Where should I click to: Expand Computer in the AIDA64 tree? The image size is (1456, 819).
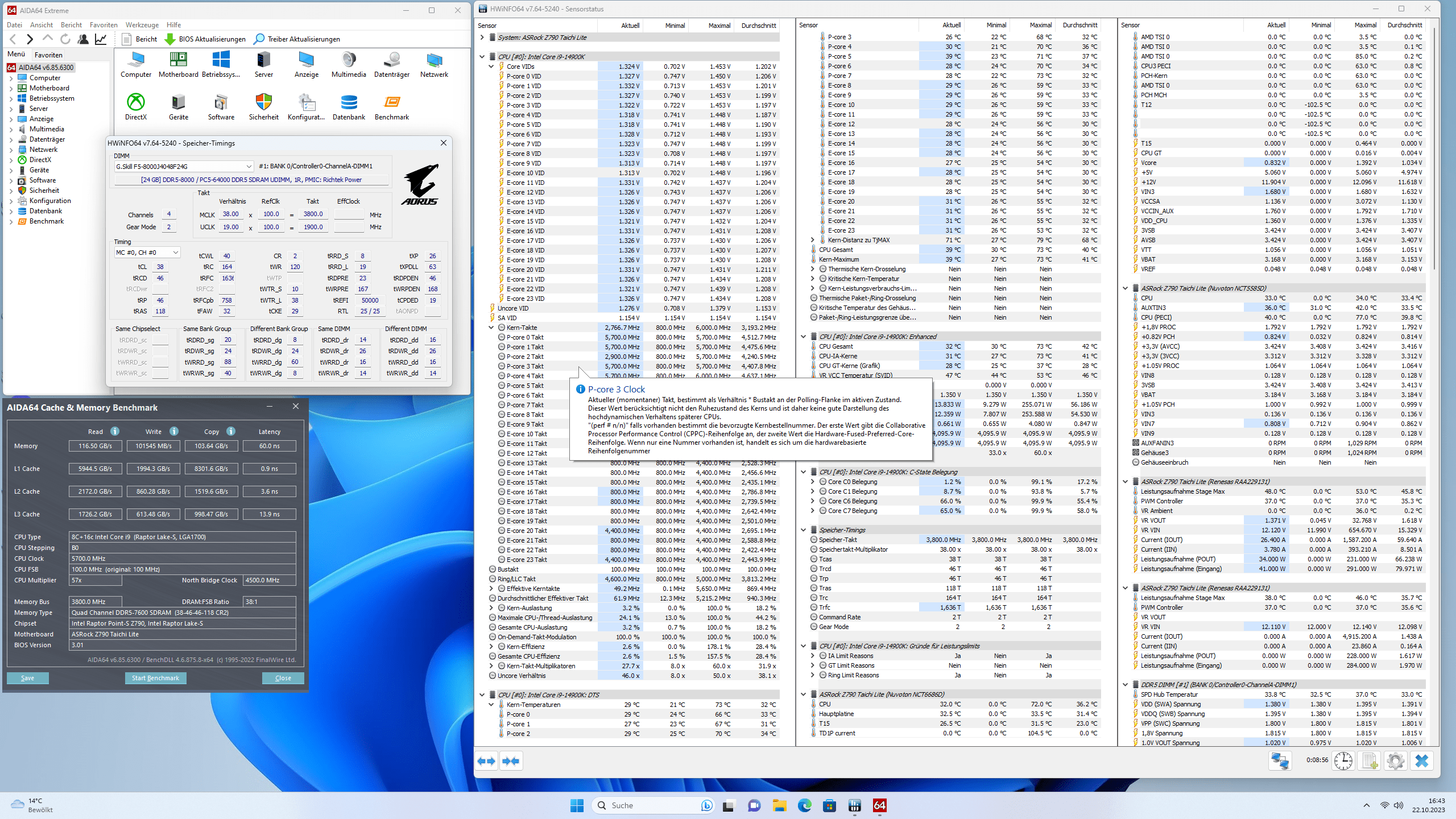tap(11, 78)
